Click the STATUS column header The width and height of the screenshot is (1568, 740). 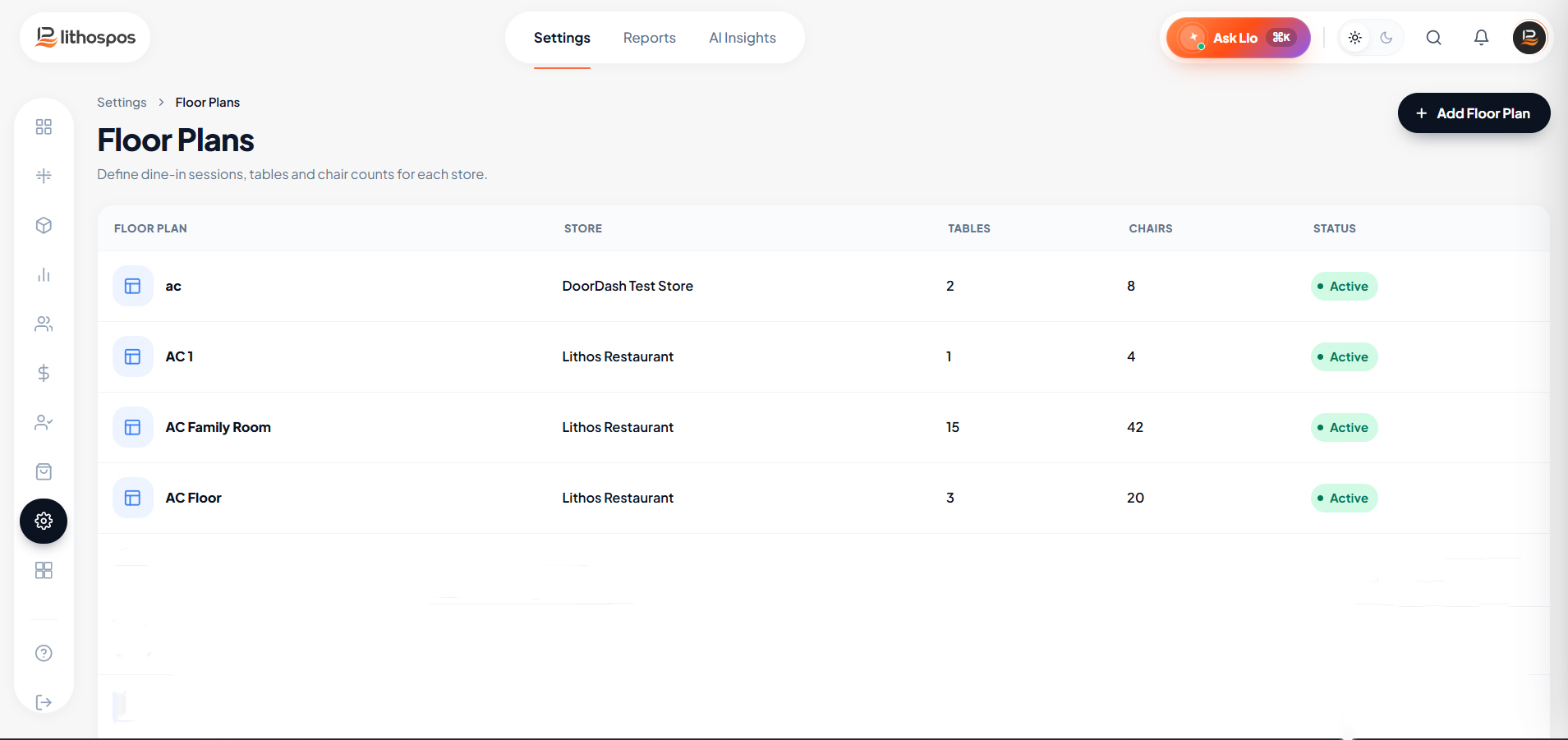(x=1335, y=228)
